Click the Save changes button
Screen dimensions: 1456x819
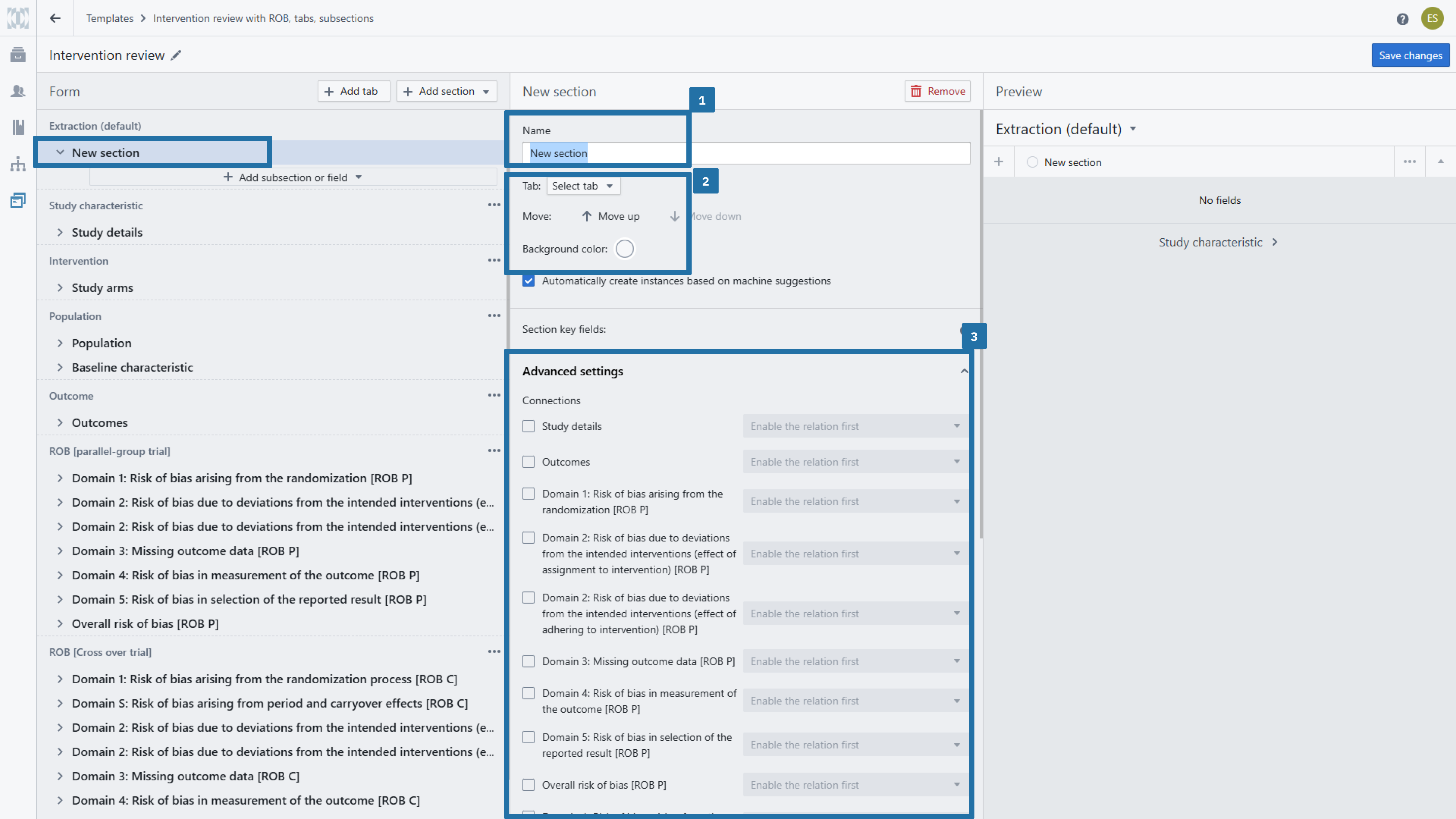click(x=1409, y=55)
